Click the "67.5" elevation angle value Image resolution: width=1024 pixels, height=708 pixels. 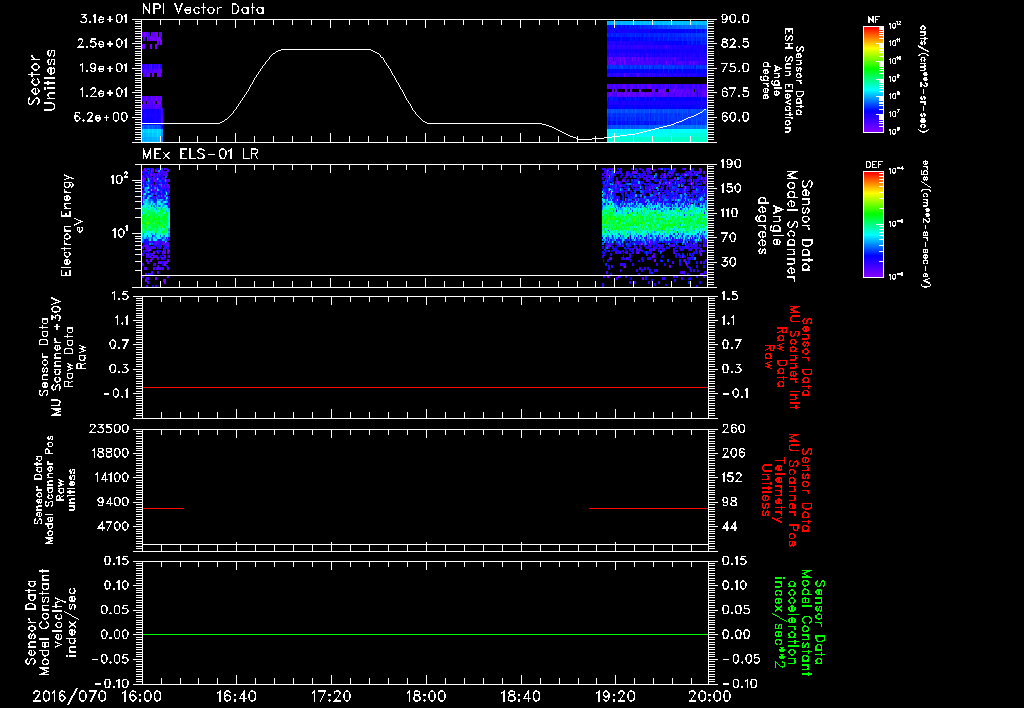(735, 93)
